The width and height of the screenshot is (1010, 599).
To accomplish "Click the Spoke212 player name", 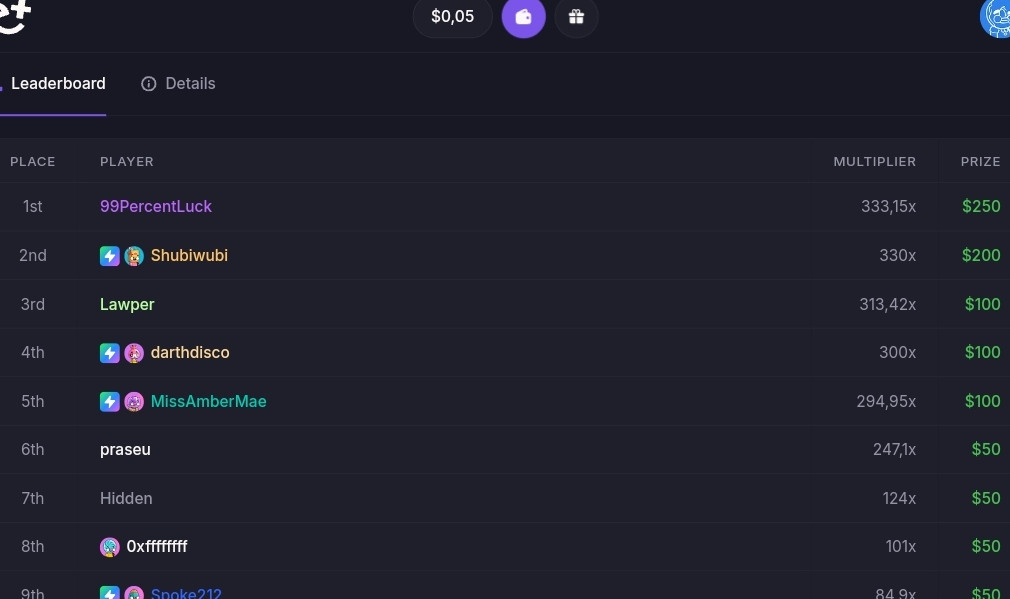I will (186, 593).
